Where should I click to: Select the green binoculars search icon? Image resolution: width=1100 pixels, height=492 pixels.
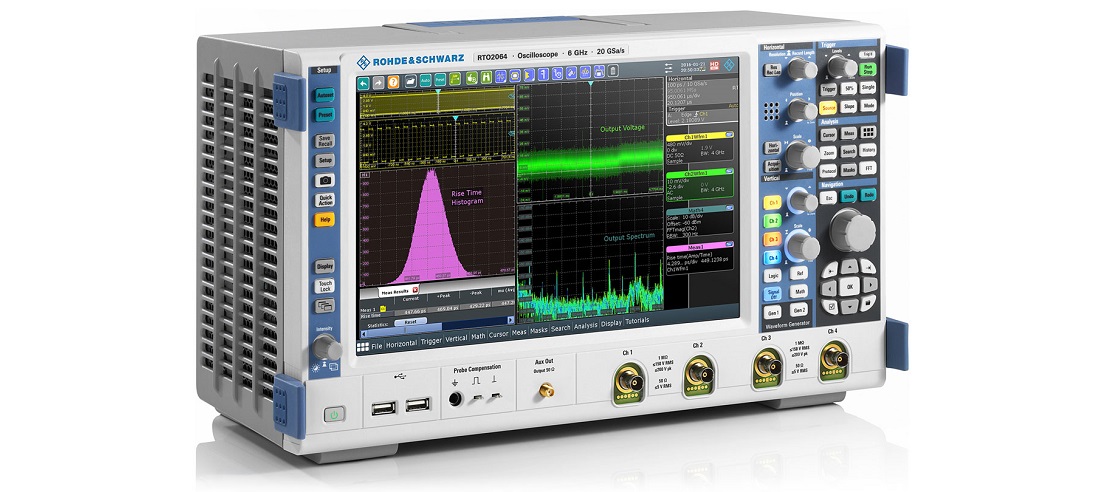click(x=486, y=77)
